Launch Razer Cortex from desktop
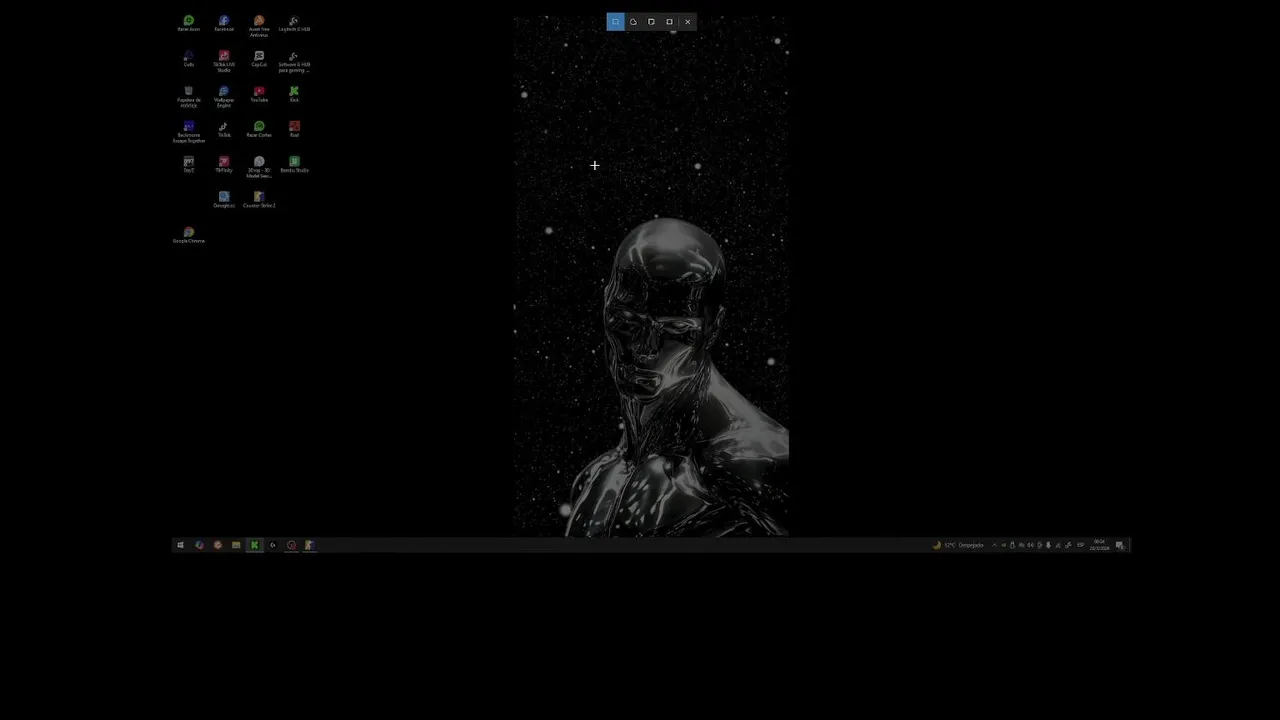This screenshot has width=1280, height=720. point(259,129)
